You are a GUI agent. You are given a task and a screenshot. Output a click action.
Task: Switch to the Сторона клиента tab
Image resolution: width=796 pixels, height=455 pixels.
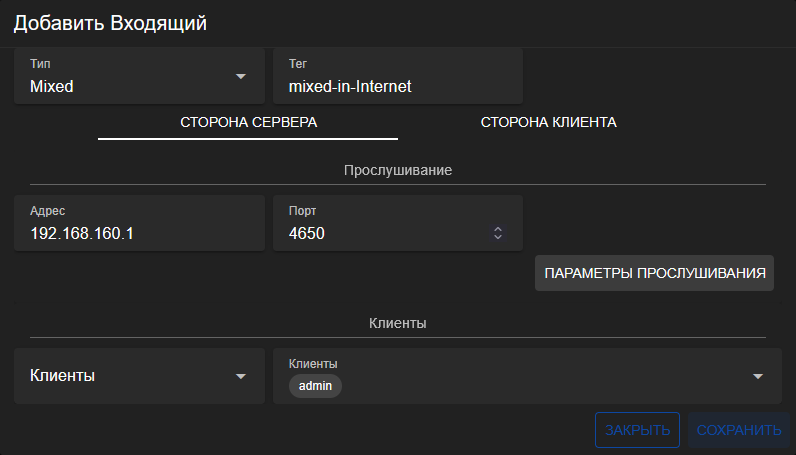point(548,123)
